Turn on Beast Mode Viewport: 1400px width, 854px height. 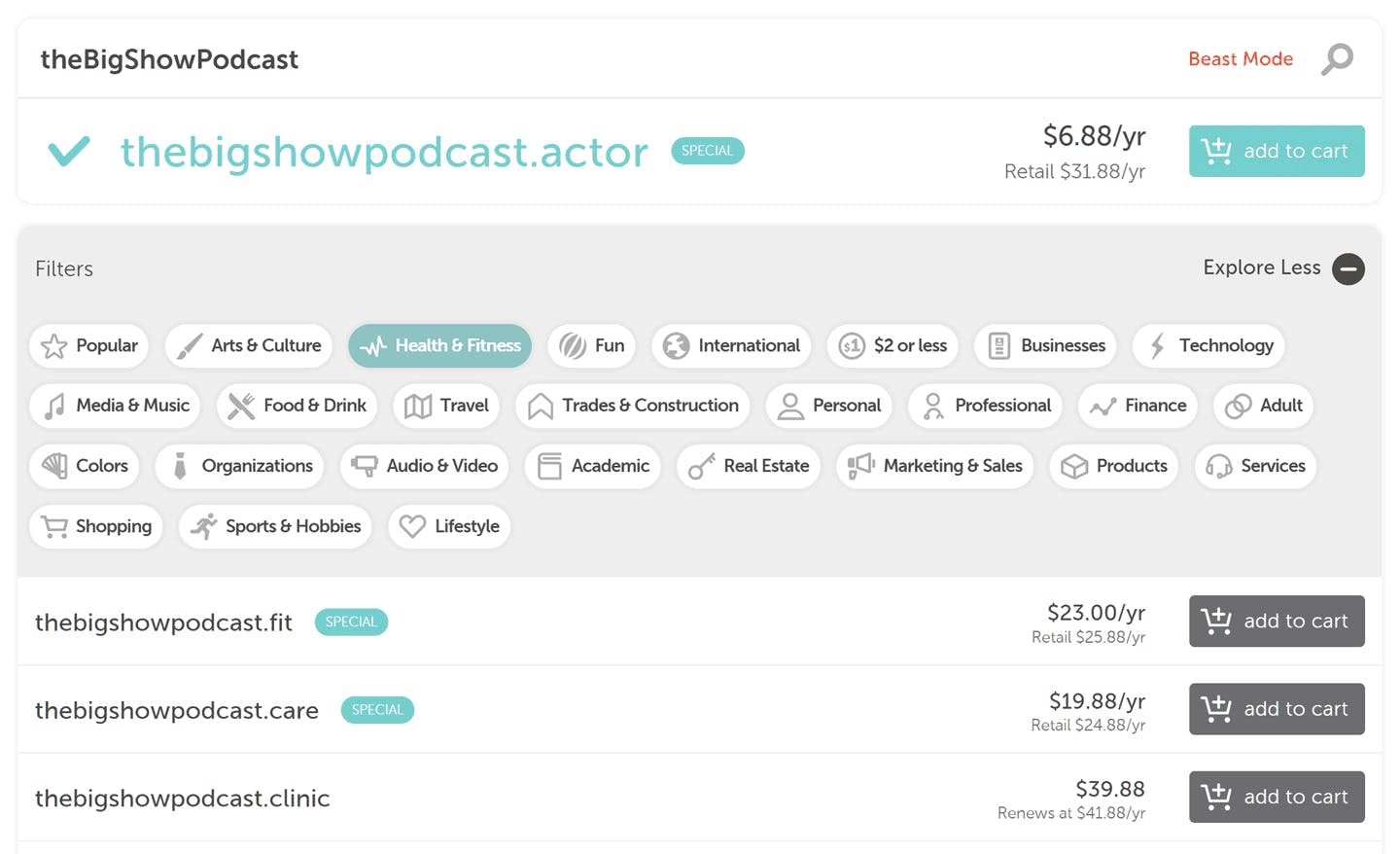[1240, 59]
